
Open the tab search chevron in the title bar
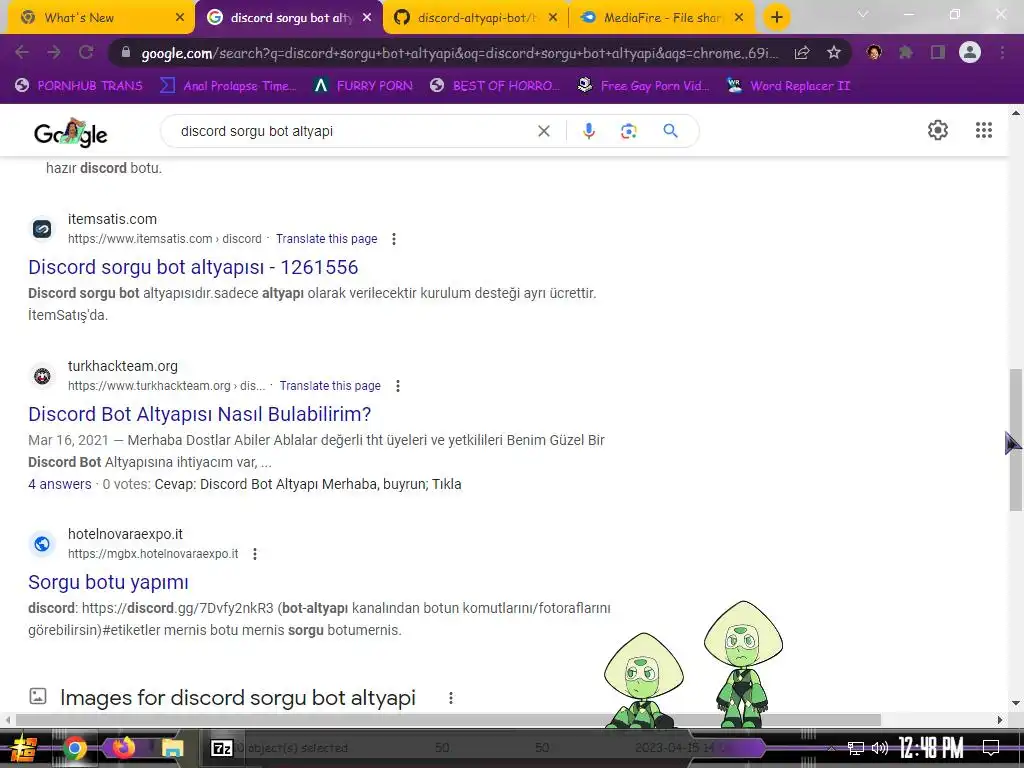coord(863,14)
